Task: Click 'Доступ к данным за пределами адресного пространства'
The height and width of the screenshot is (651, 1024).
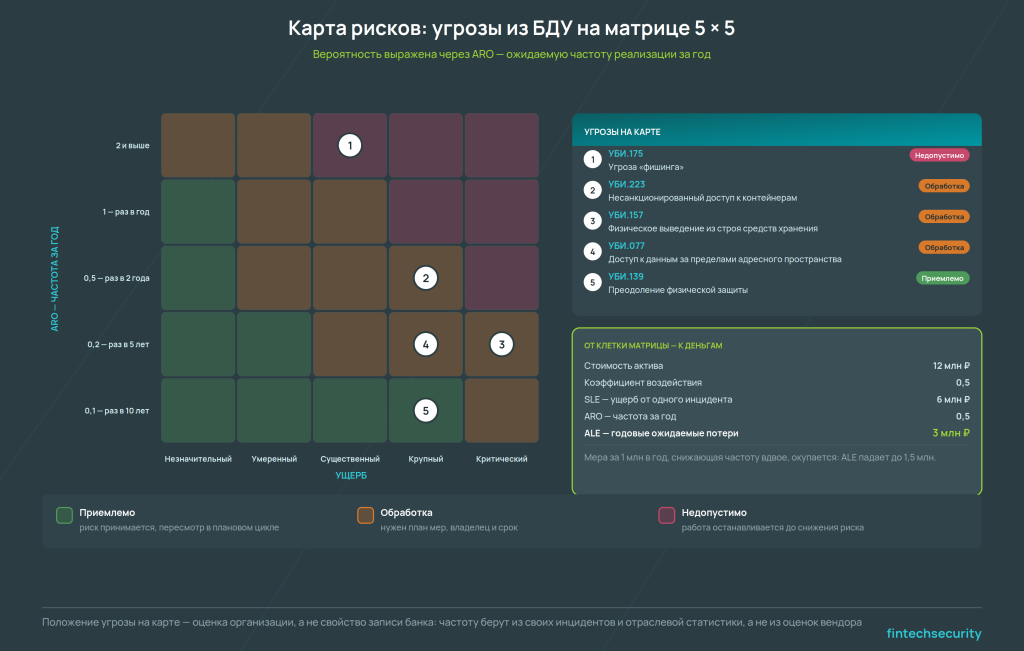Action: pyautogui.click(x=725, y=259)
